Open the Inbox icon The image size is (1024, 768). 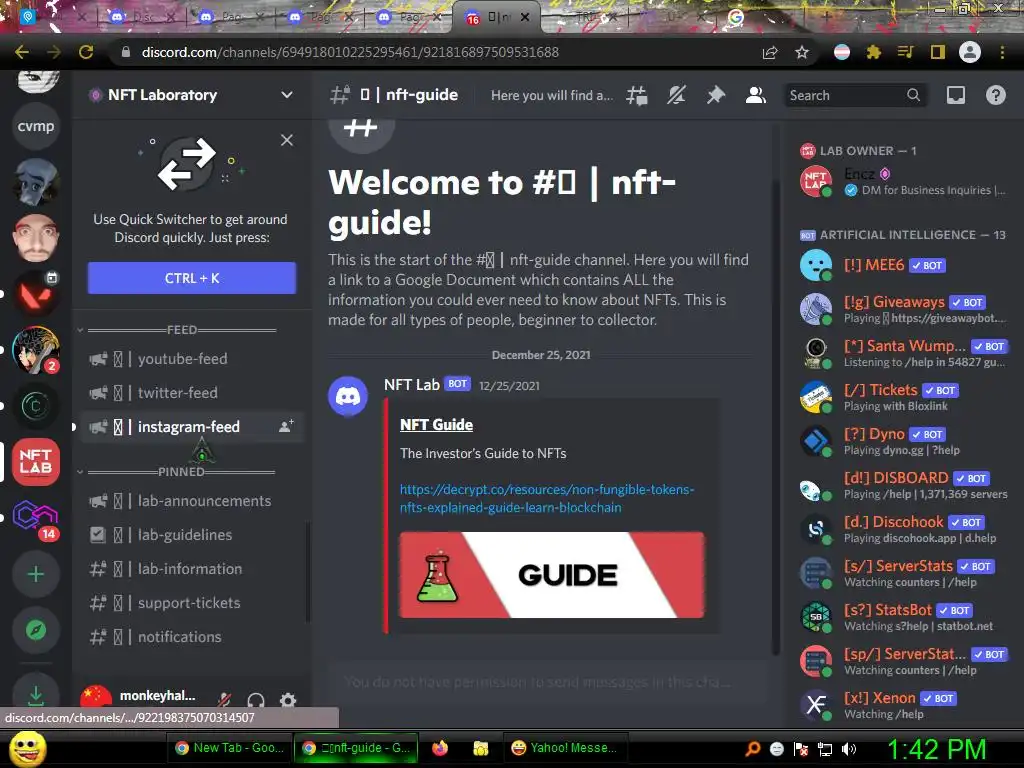955,95
